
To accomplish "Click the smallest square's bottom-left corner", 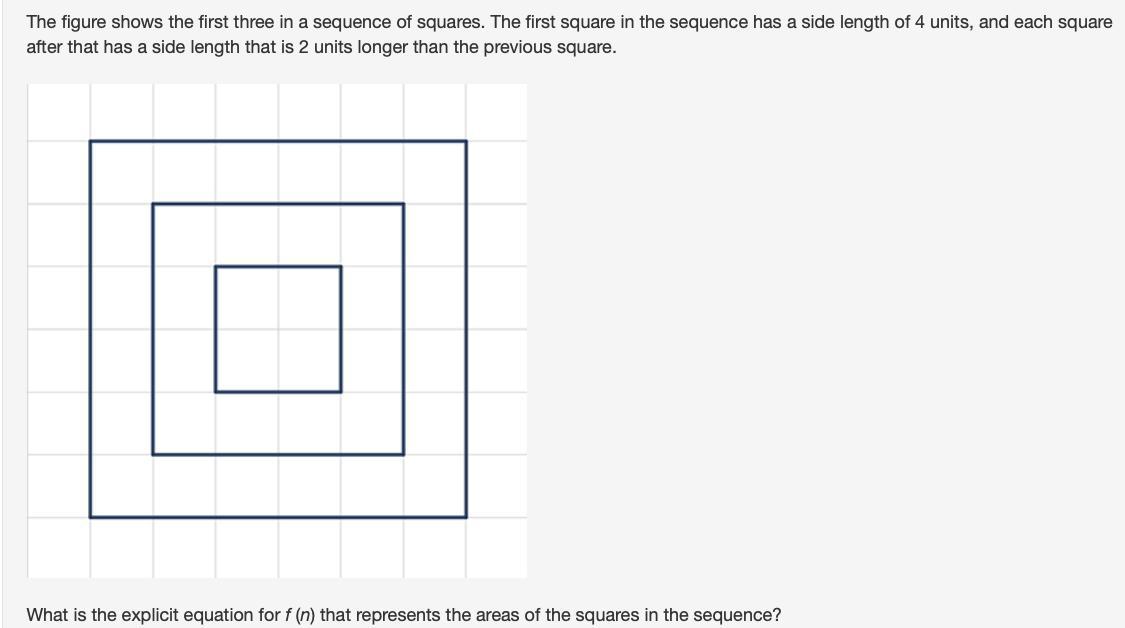I will (215, 392).
